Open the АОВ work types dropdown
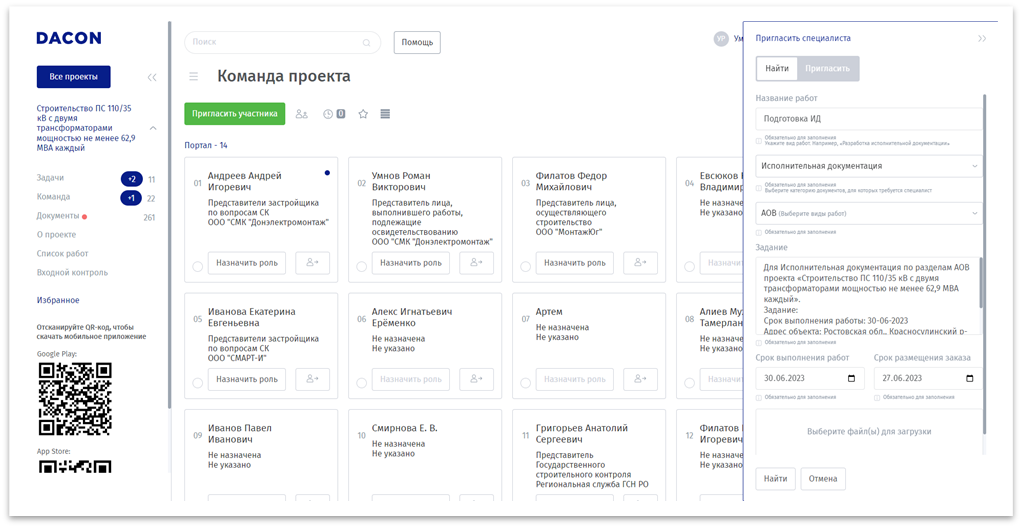Viewport: 1022px width, 528px height. click(869, 213)
